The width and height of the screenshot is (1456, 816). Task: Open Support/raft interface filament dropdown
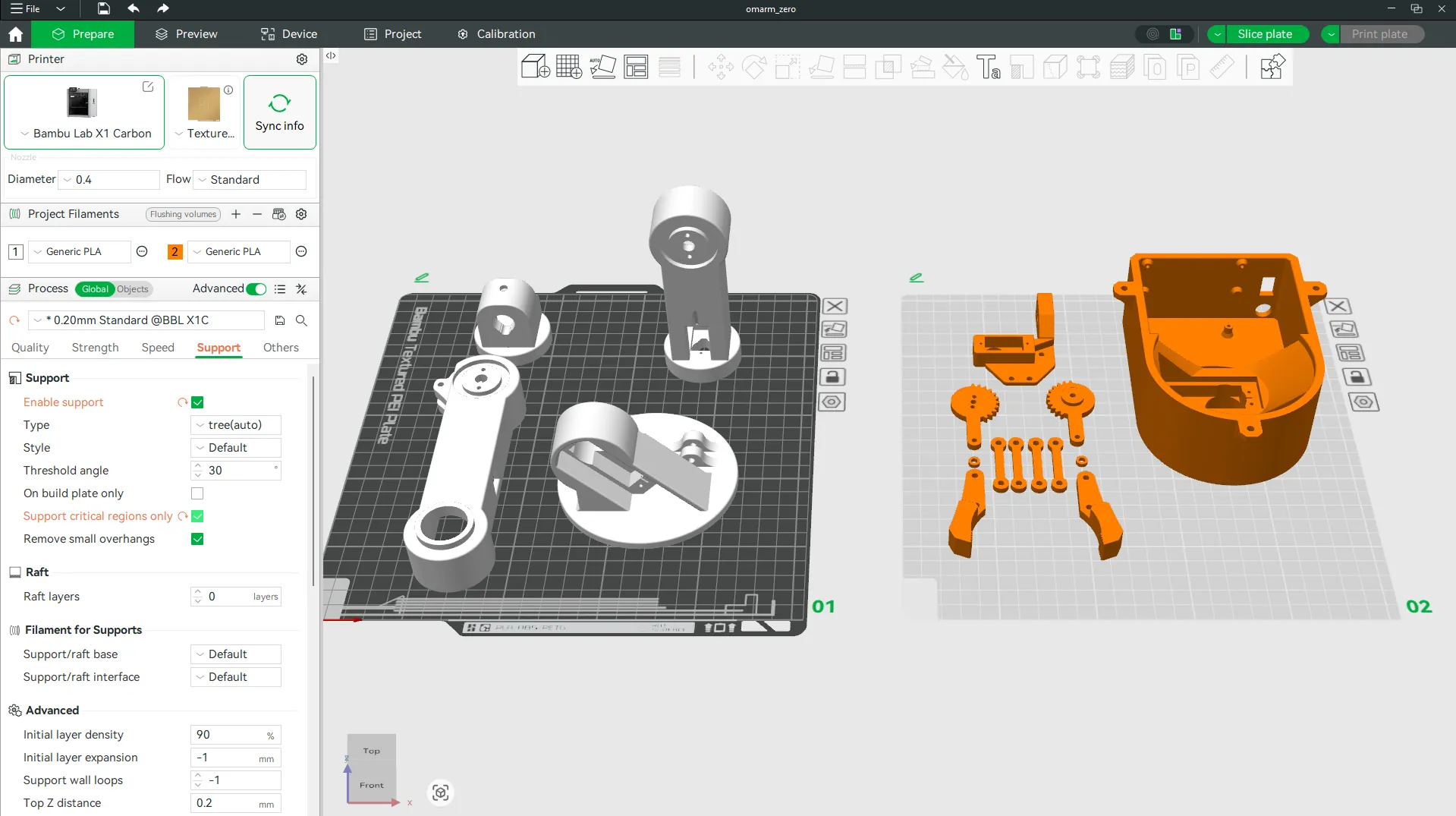[236, 677]
